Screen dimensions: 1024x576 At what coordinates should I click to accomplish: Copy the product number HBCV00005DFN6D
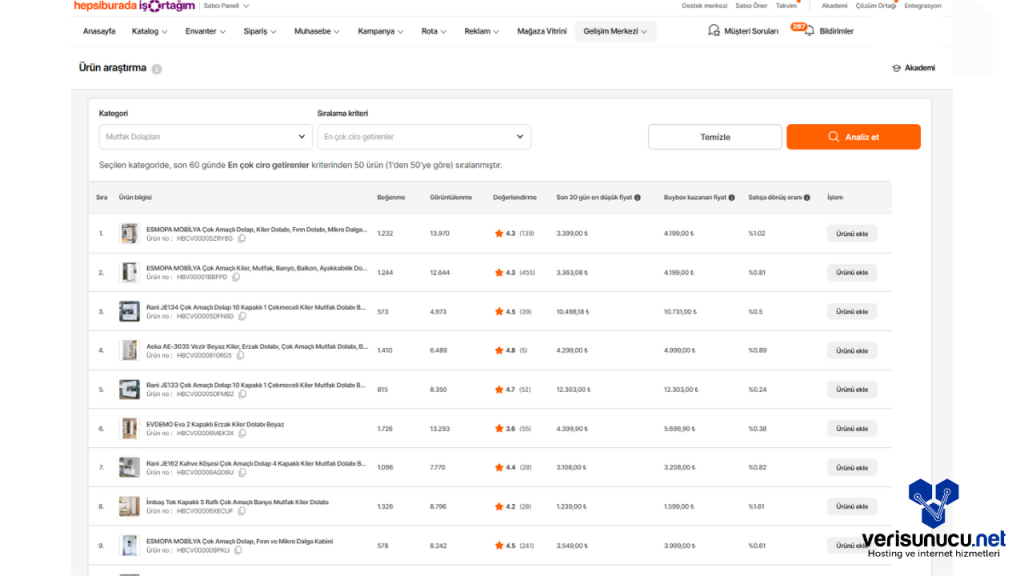click(242, 316)
